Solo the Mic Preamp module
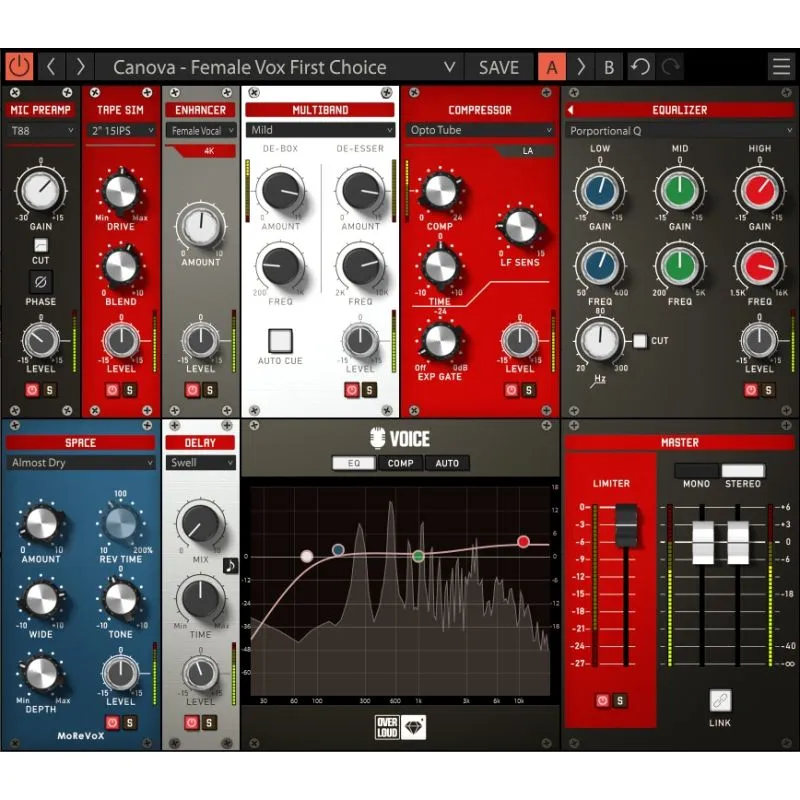This screenshot has width=800, height=800. 49,390
